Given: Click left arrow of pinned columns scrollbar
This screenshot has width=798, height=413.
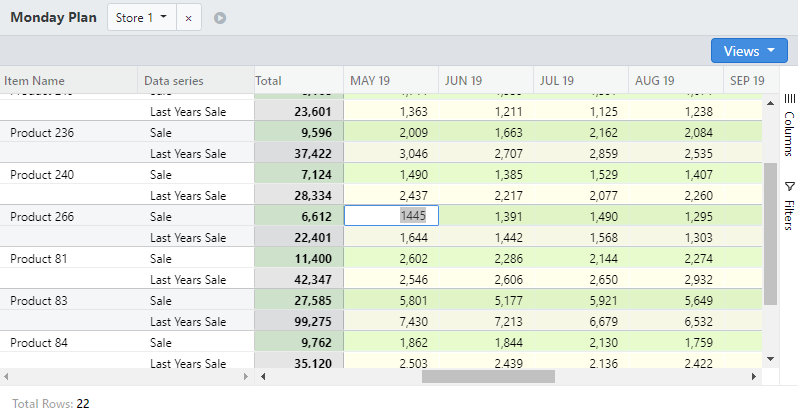Looking at the screenshot, I should (x=6, y=377).
